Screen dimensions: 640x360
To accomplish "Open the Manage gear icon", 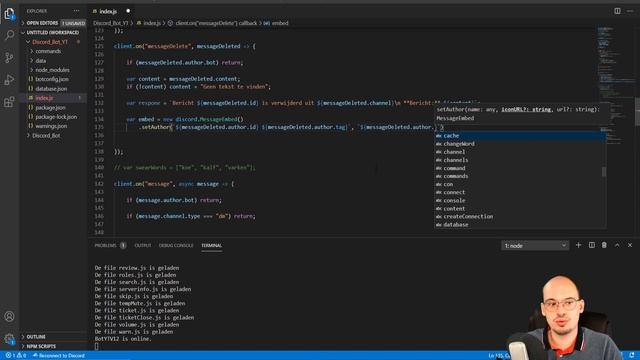I will 9,339.
